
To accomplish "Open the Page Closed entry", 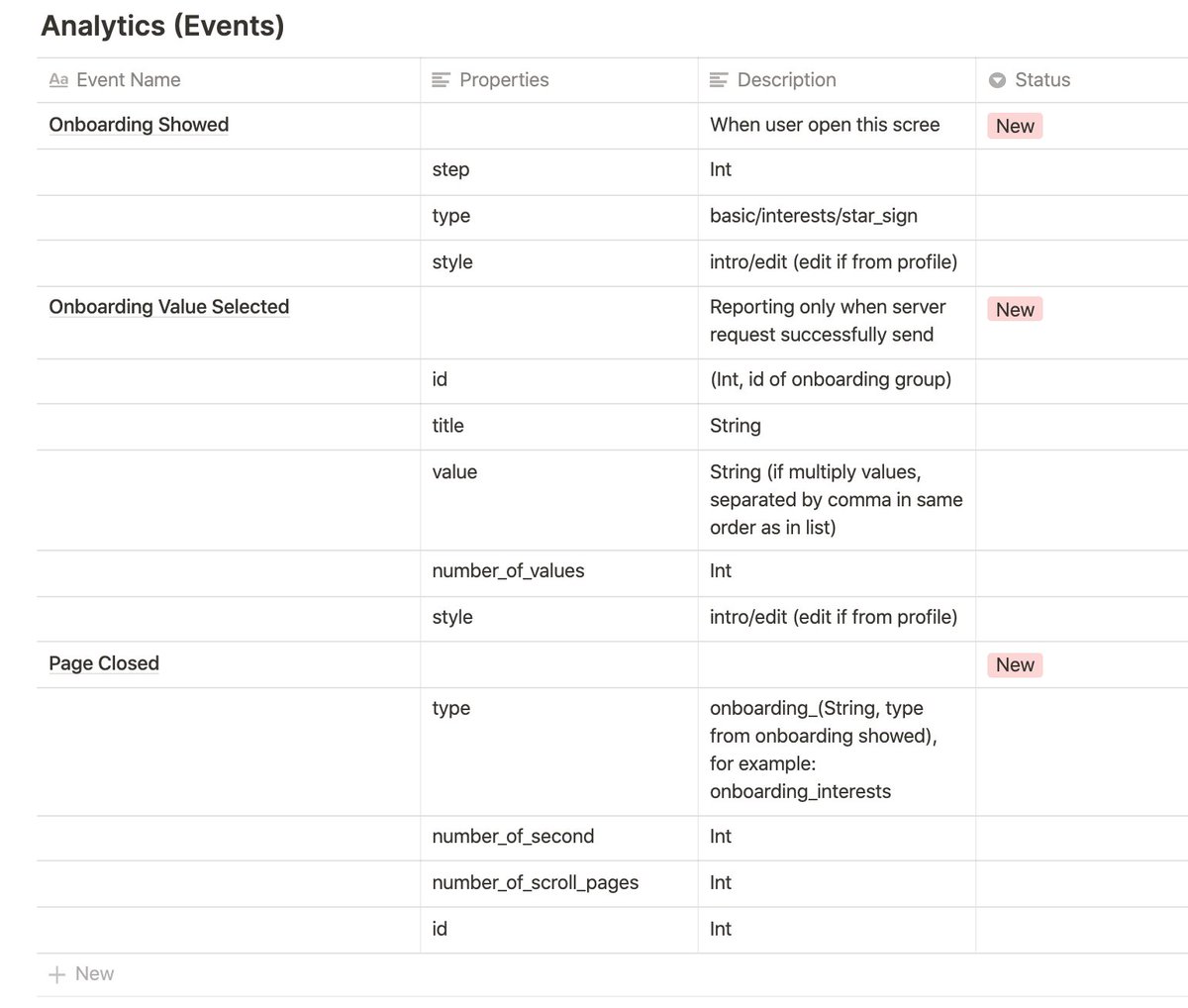I will (x=104, y=663).
